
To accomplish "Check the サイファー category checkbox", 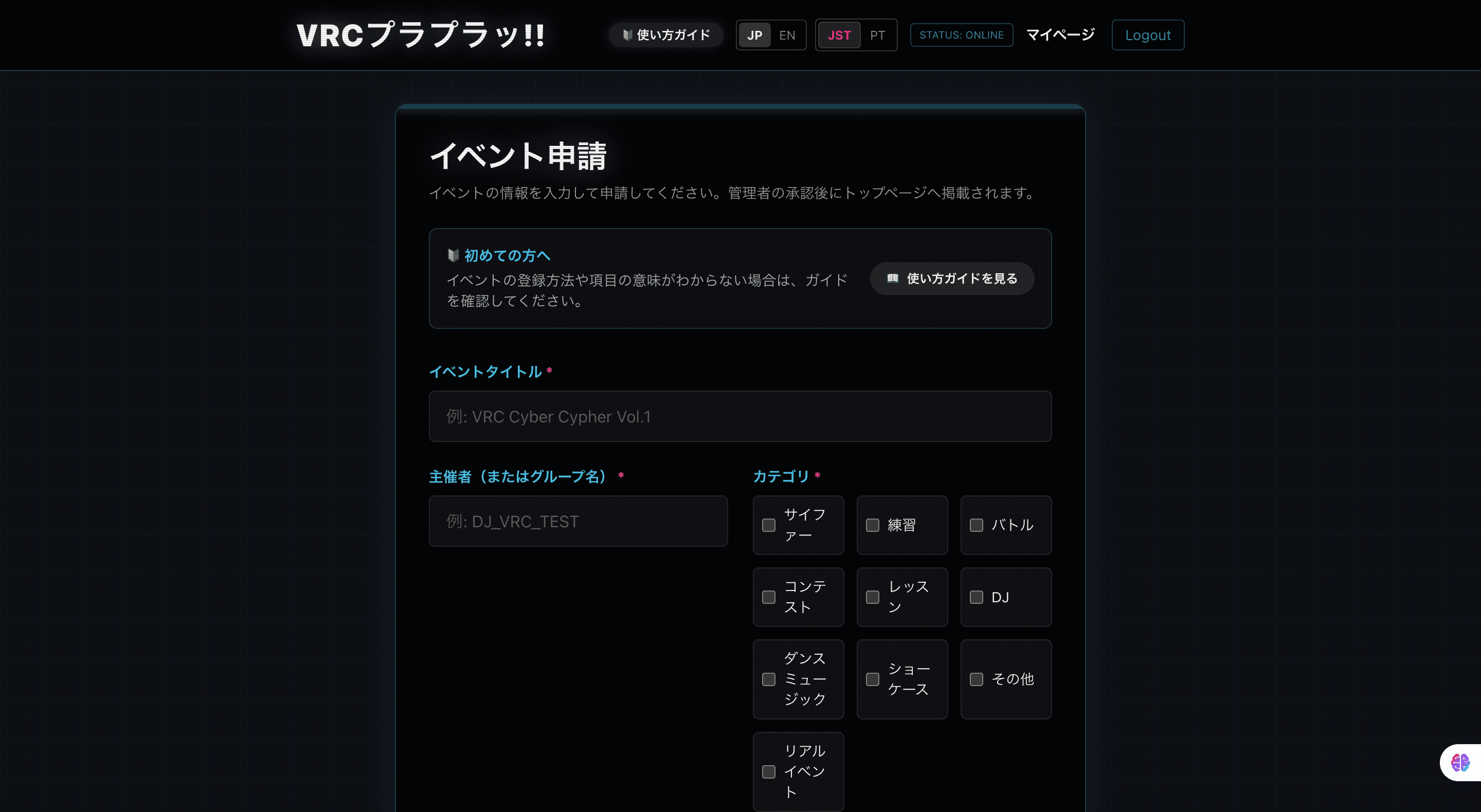I will tap(769, 525).
